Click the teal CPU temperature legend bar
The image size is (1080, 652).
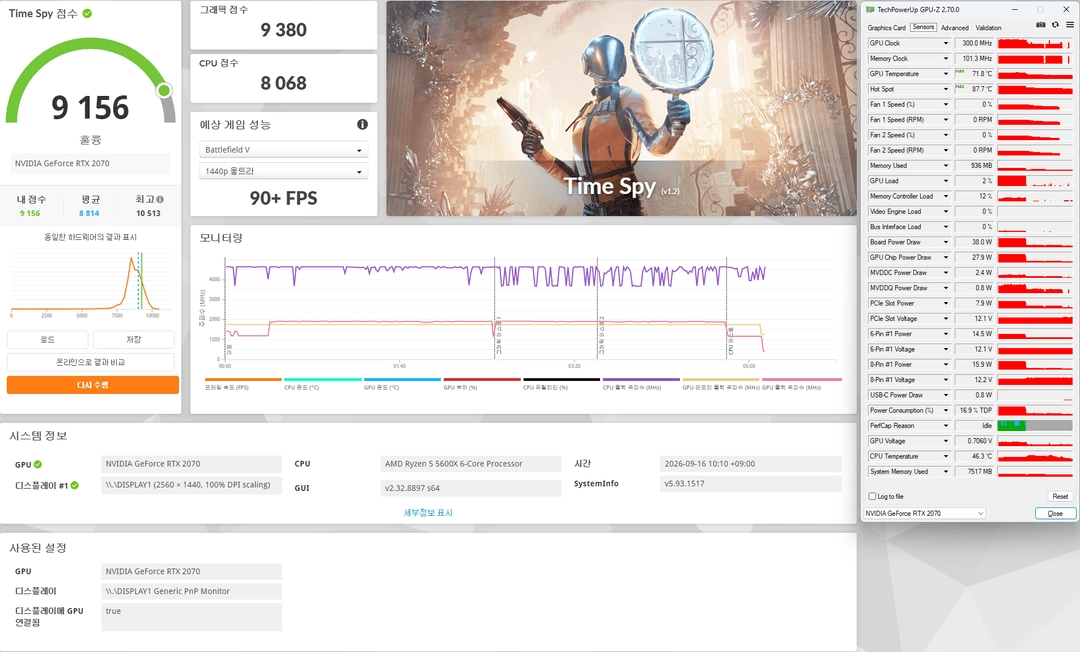(x=323, y=379)
